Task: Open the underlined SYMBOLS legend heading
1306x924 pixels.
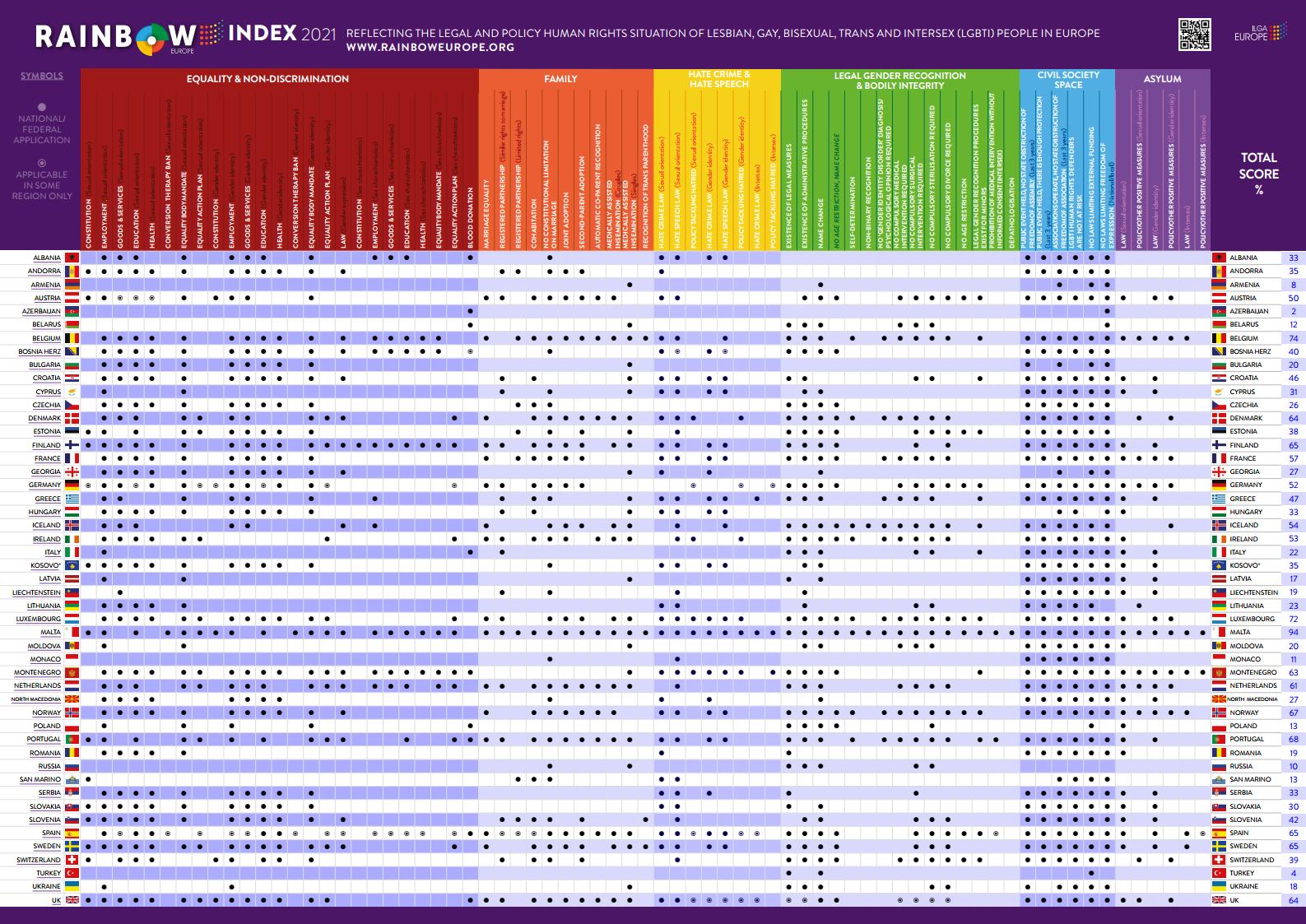Action: [42, 76]
